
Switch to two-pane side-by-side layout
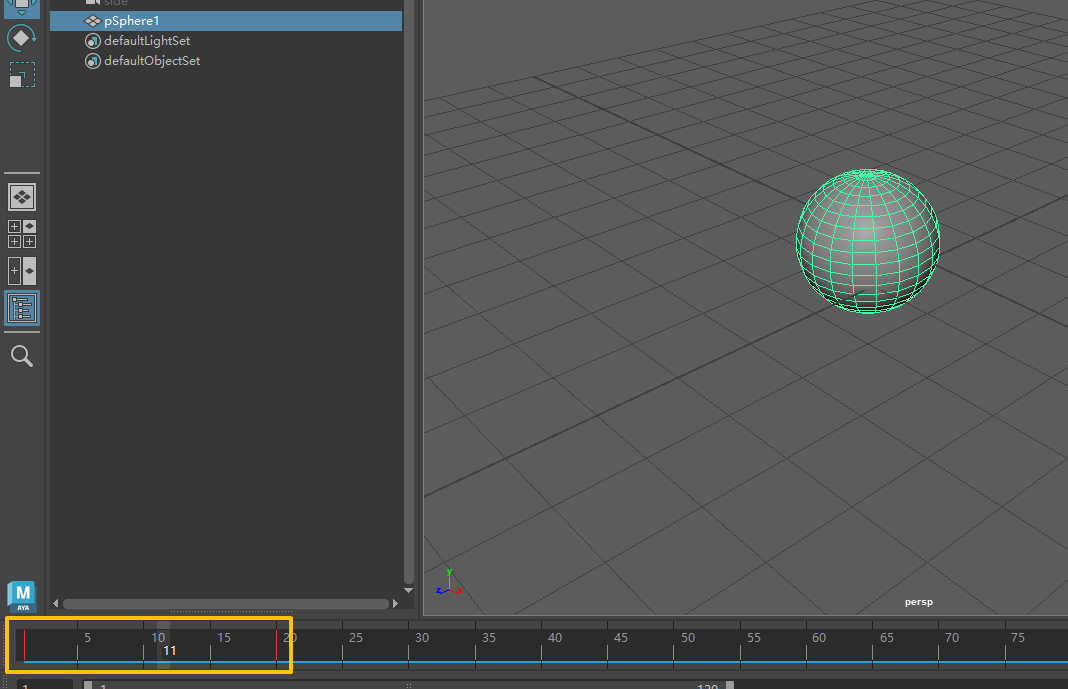[22, 271]
